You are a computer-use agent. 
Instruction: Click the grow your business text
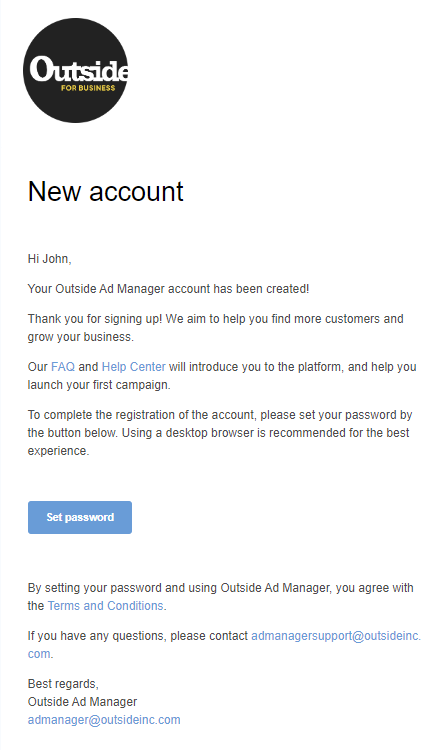click(81, 337)
